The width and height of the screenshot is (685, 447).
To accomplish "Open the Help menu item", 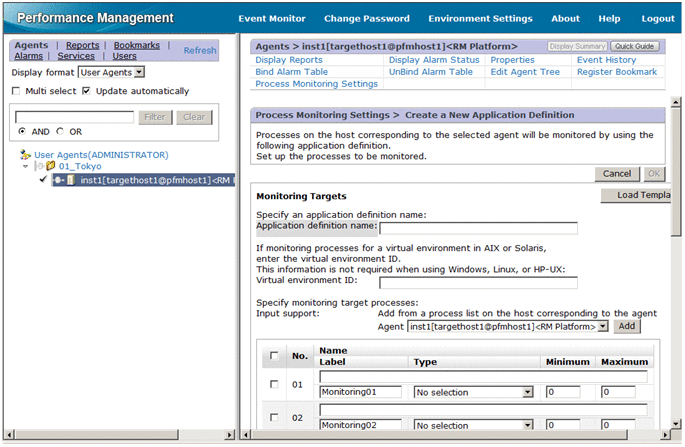I will tap(609, 18).
